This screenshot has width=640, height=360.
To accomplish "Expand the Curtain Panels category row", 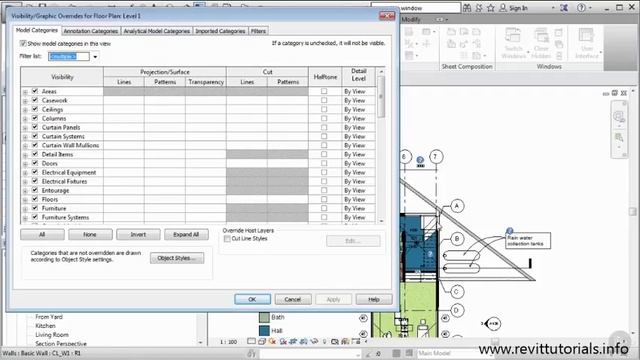I will (x=25, y=128).
